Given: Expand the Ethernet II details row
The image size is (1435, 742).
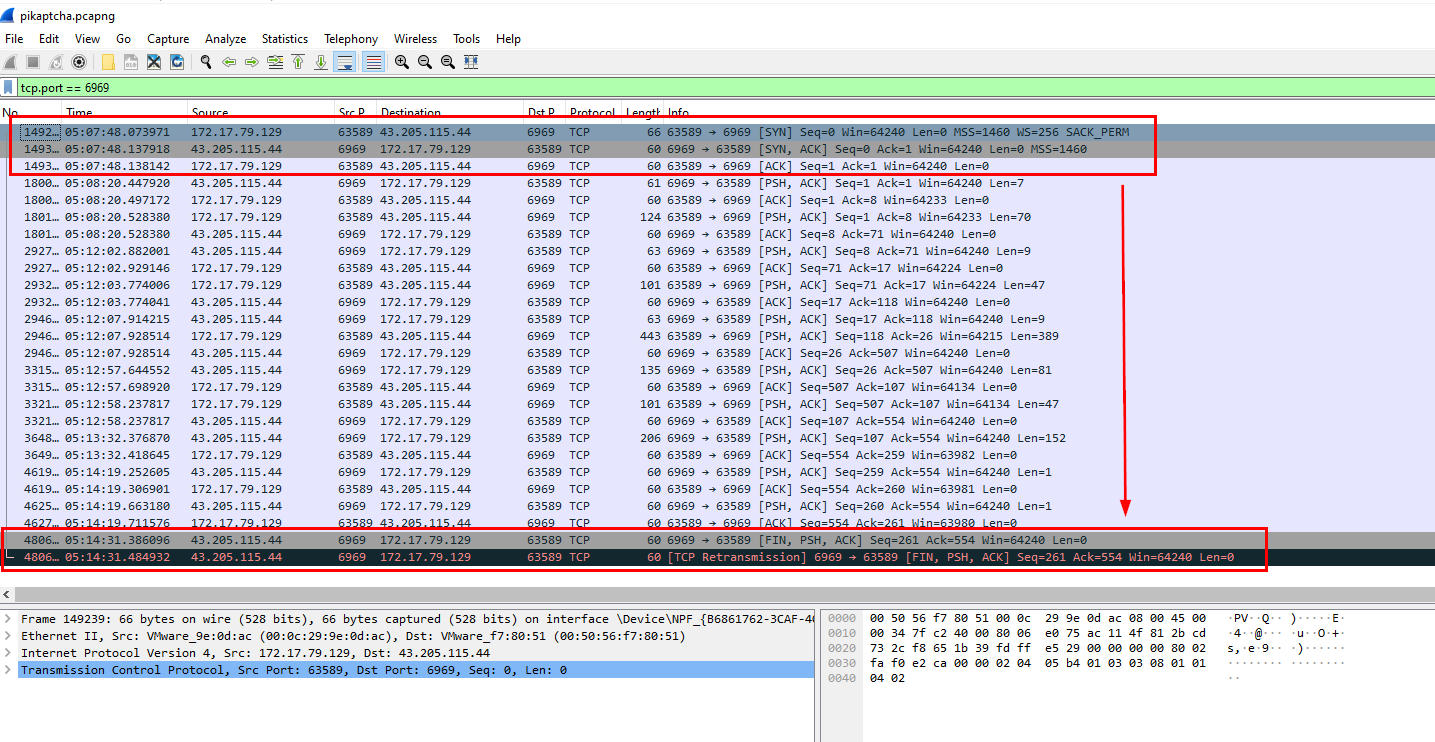Looking at the screenshot, I should click(9, 636).
